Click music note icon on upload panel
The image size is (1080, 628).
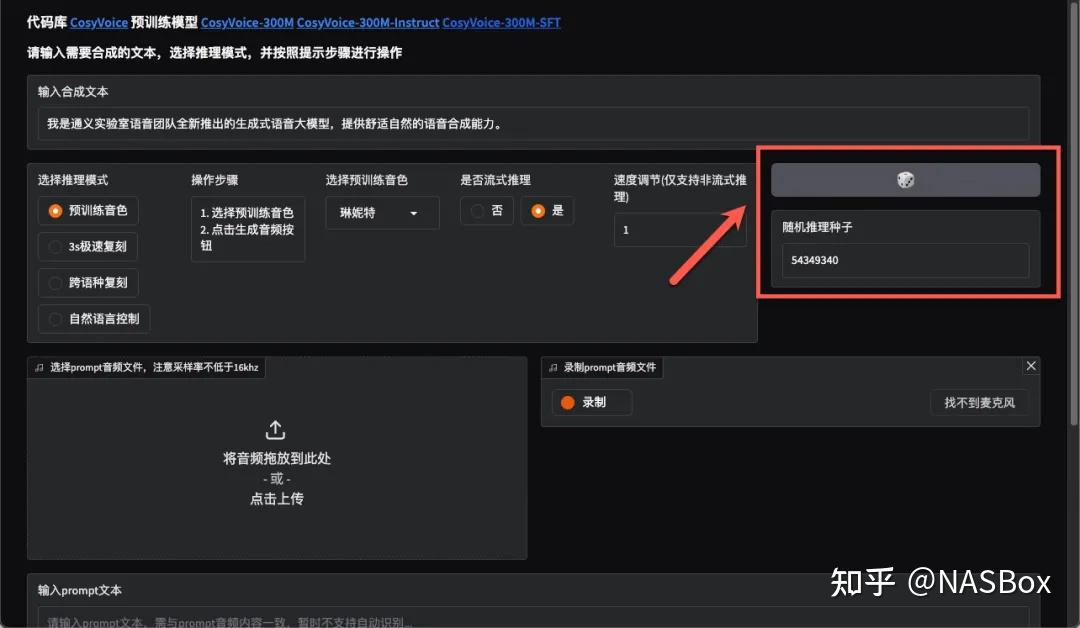39,368
